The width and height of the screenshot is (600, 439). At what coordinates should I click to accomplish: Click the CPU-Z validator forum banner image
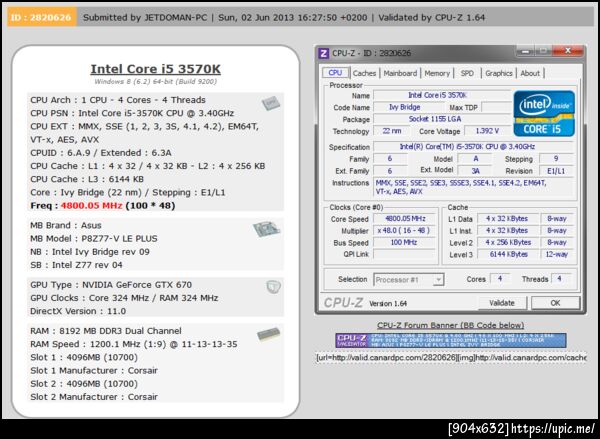point(451,340)
